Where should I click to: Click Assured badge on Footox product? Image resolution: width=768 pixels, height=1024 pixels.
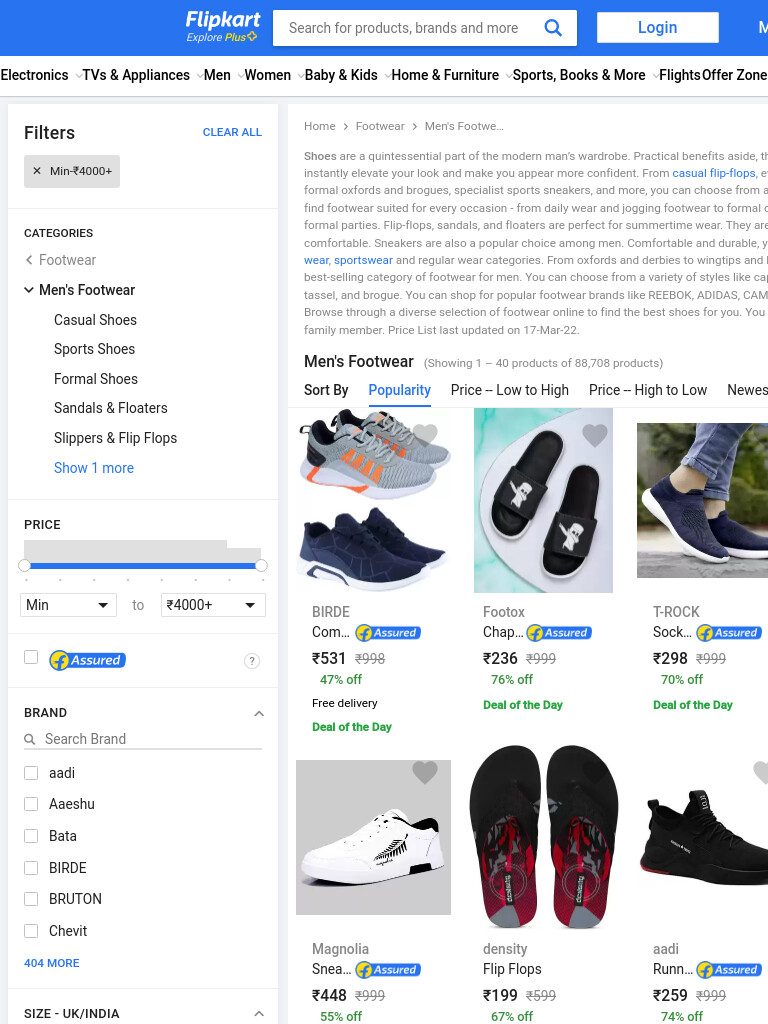tap(559, 633)
